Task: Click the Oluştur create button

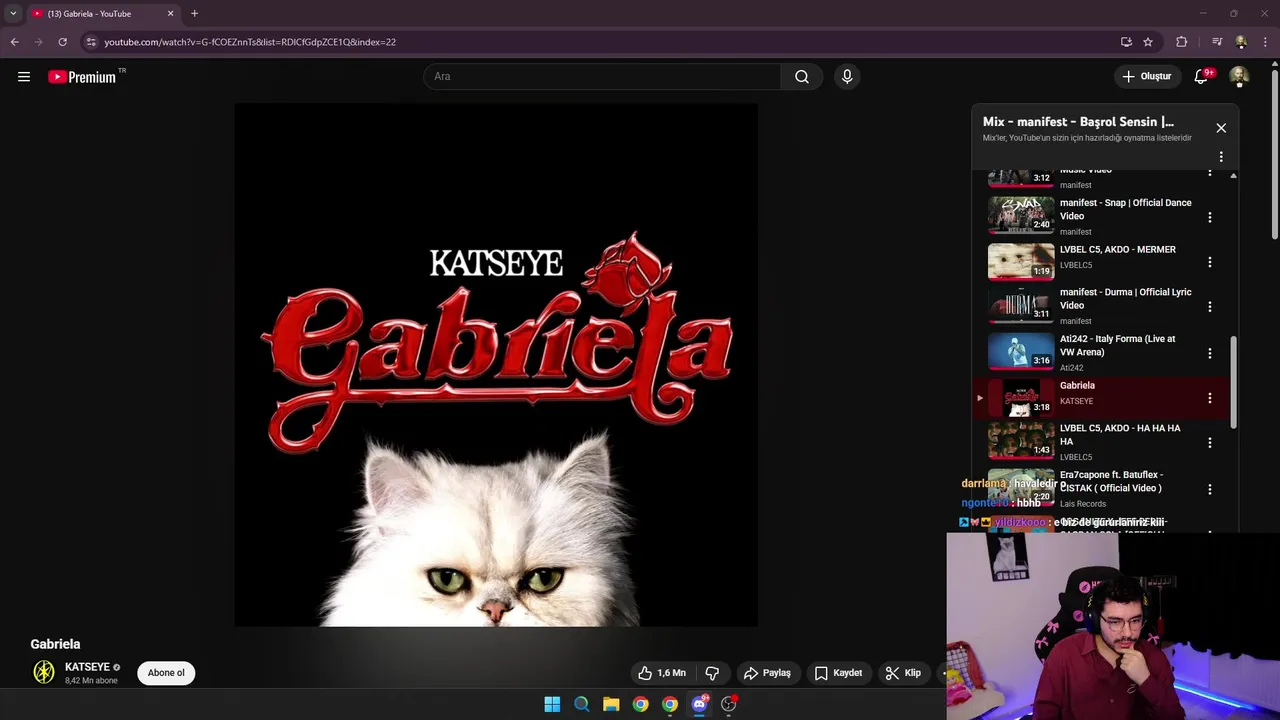Action: point(1146,77)
